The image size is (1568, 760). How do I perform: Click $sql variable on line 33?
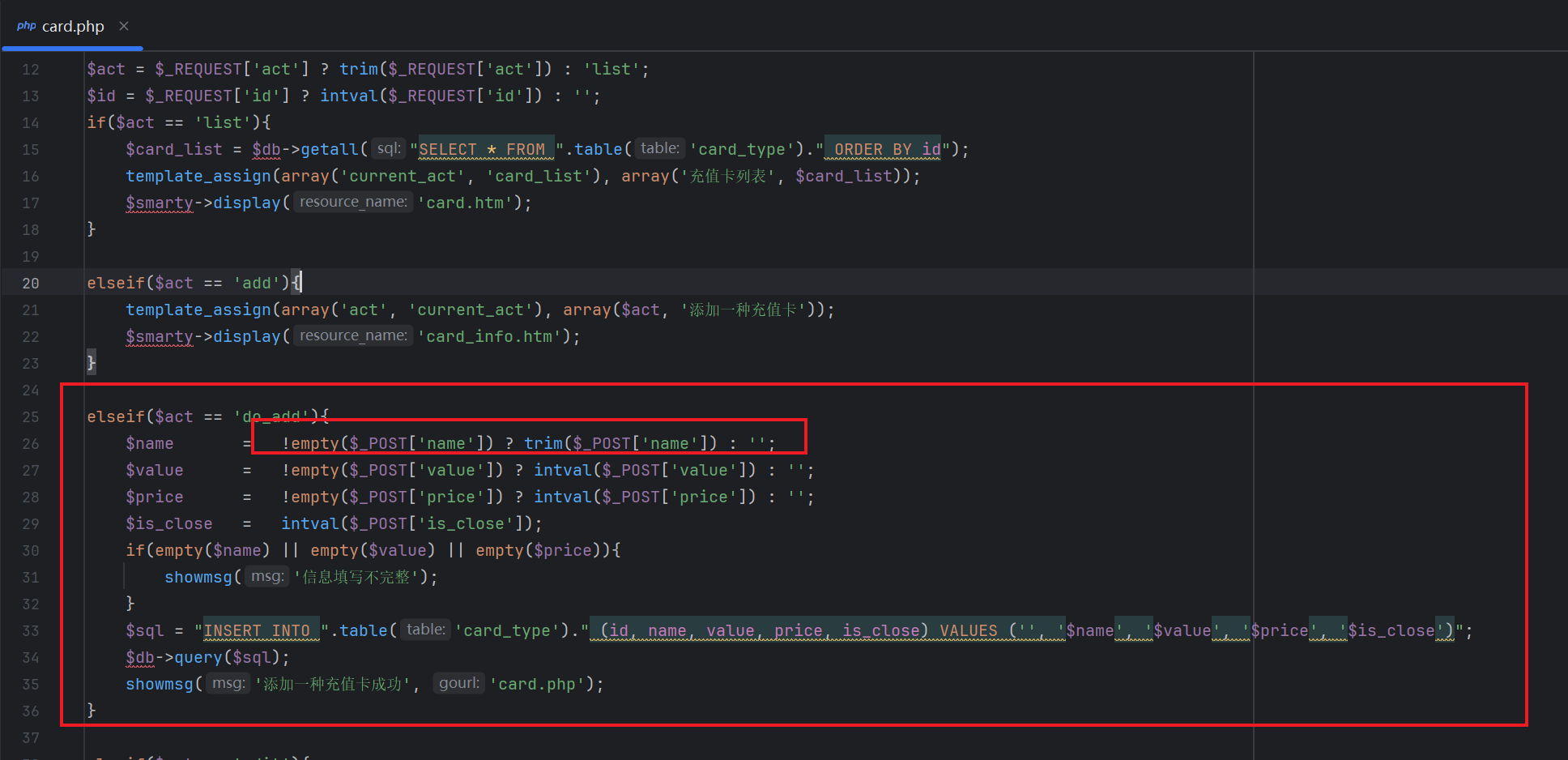tap(145, 631)
